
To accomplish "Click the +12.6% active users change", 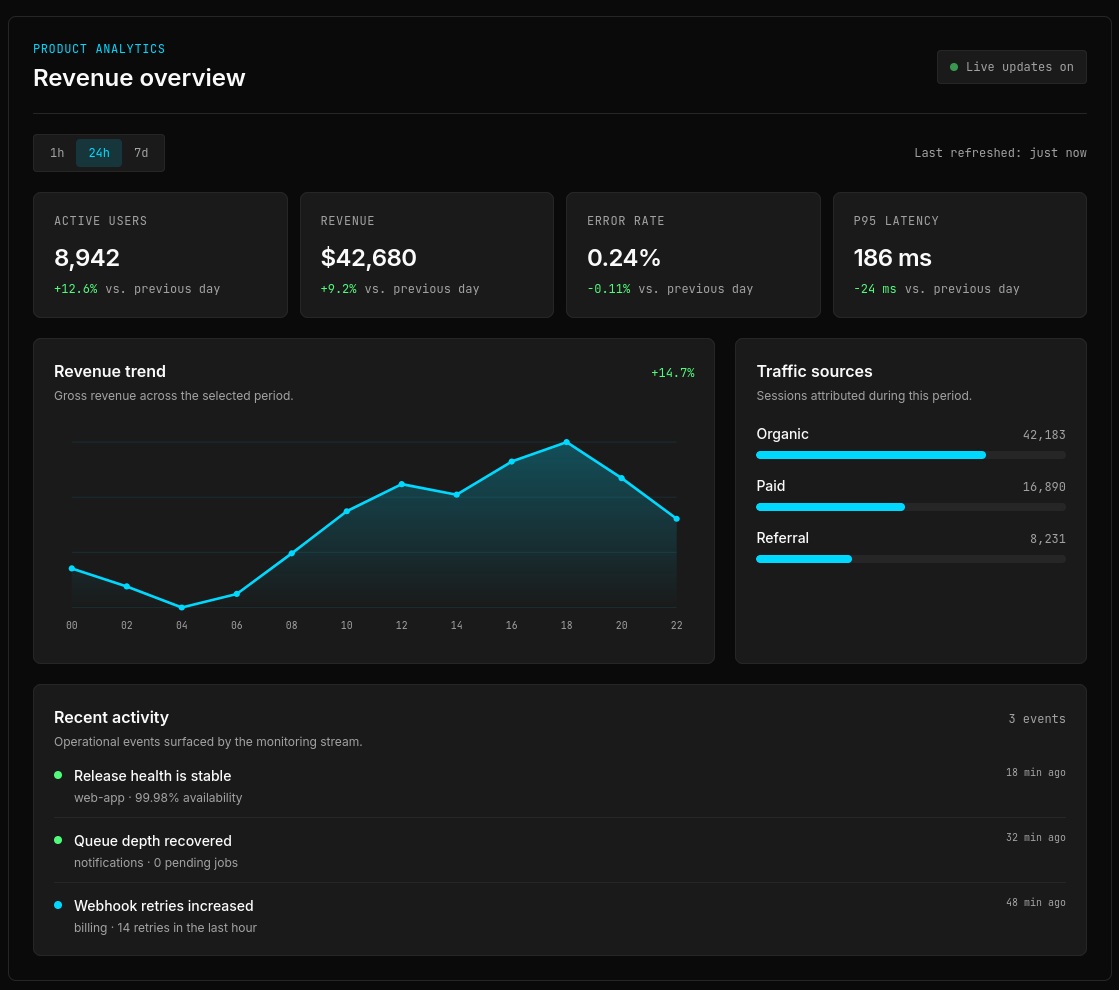I will click(76, 289).
